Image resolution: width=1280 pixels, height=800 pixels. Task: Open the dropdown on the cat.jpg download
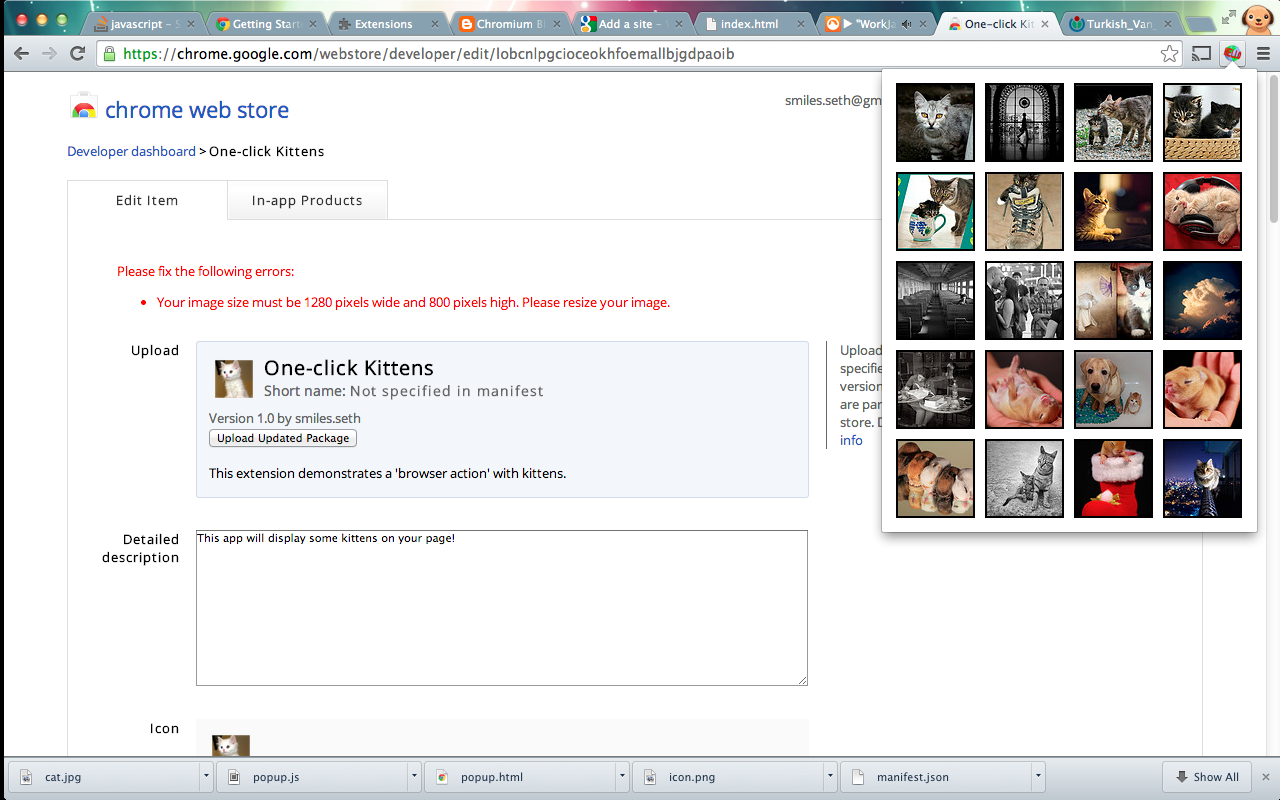point(206,777)
